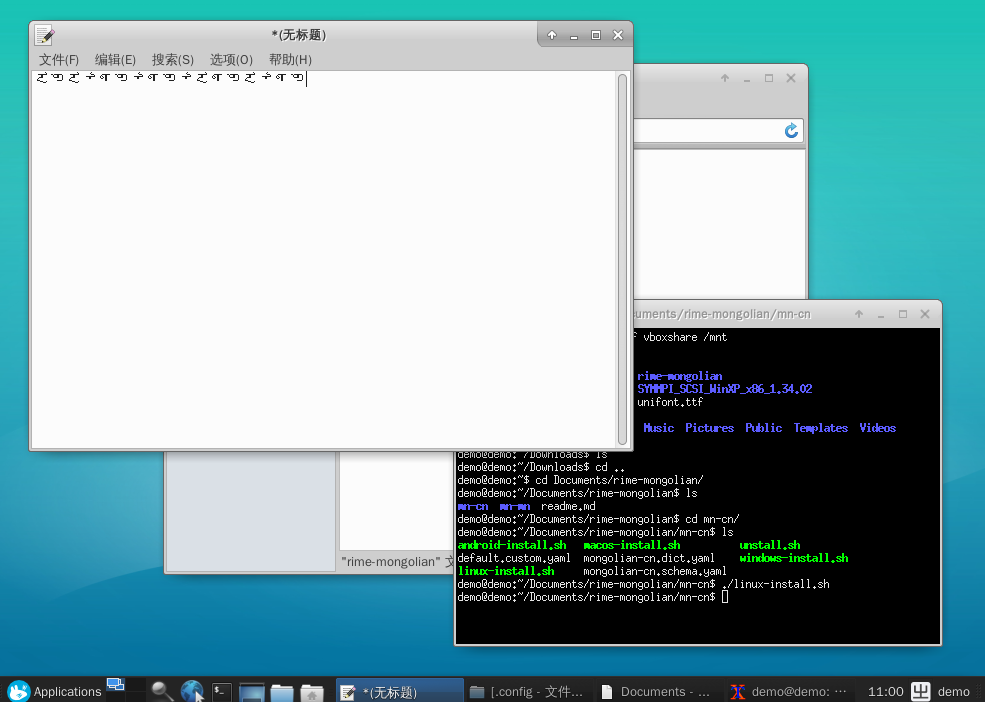The image size is (985, 702).
Task: Launch the web browser globe icon
Action: 192,691
